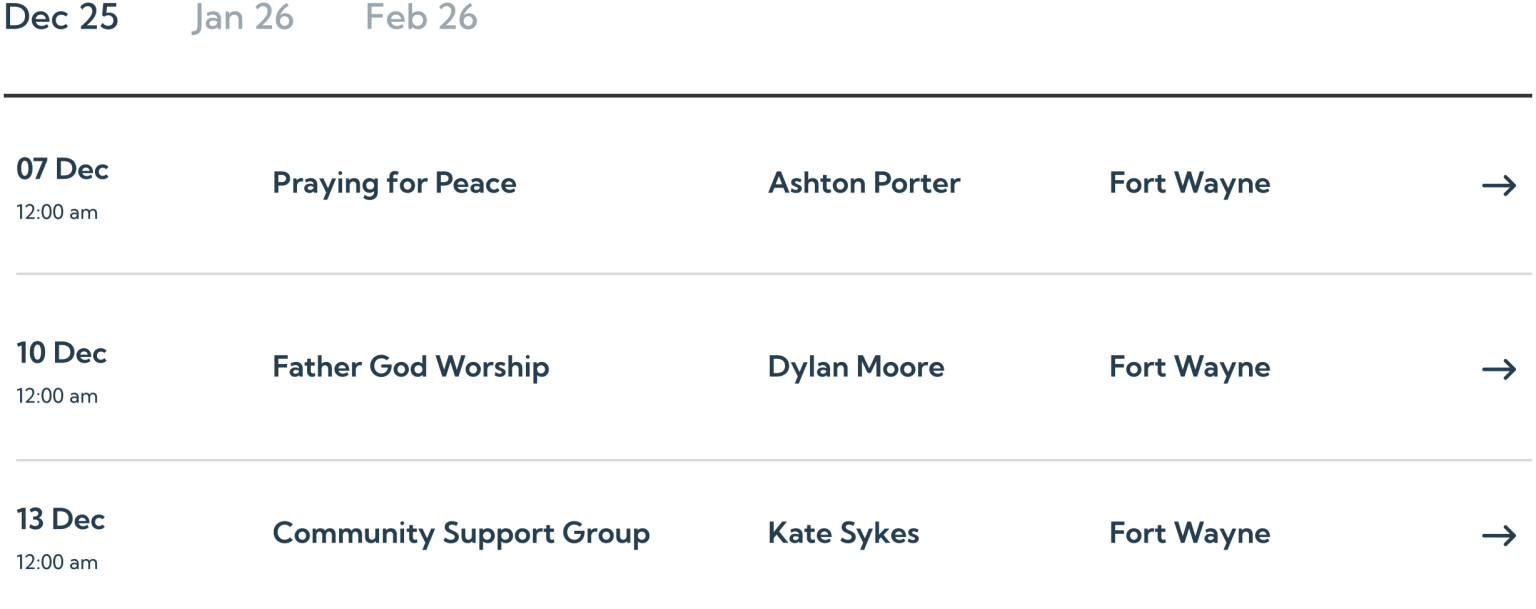1536x609 pixels.
Task: Select the 10 Dec date entry
Action: click(x=62, y=353)
